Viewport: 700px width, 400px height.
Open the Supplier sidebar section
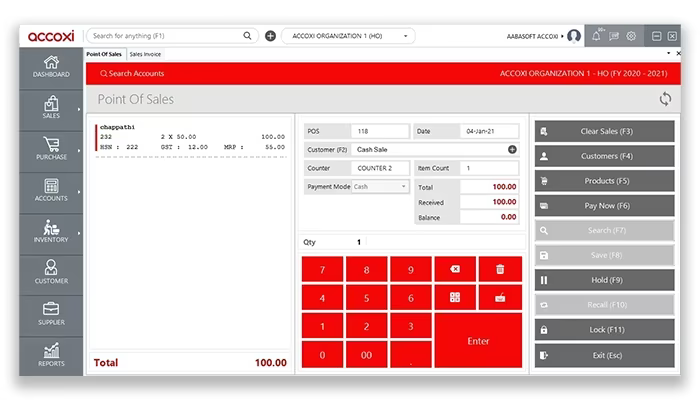coord(51,314)
